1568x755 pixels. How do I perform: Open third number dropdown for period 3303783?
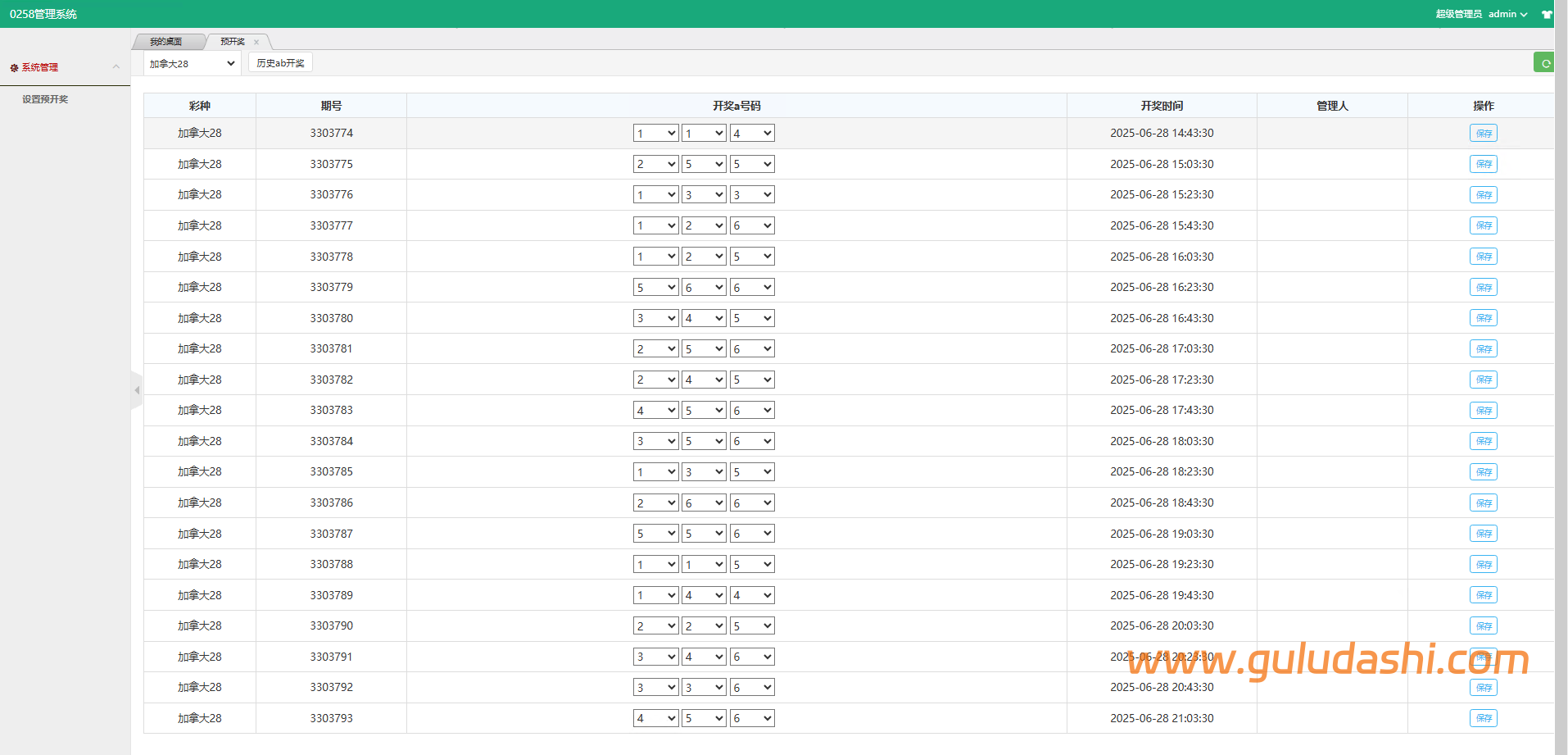pos(752,410)
